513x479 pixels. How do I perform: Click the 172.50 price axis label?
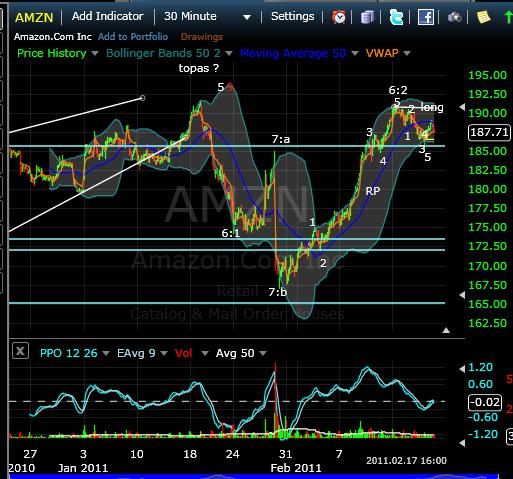tap(487, 247)
